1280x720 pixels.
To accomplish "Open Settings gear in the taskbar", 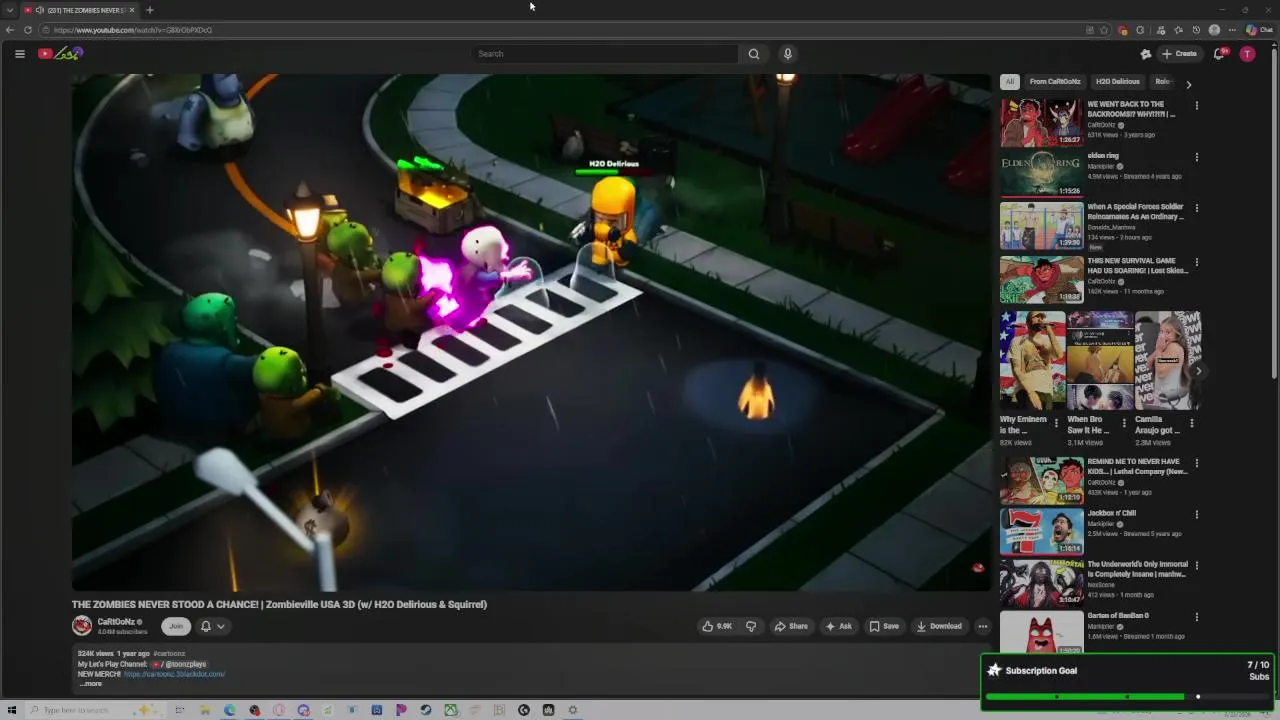I will tap(573, 710).
